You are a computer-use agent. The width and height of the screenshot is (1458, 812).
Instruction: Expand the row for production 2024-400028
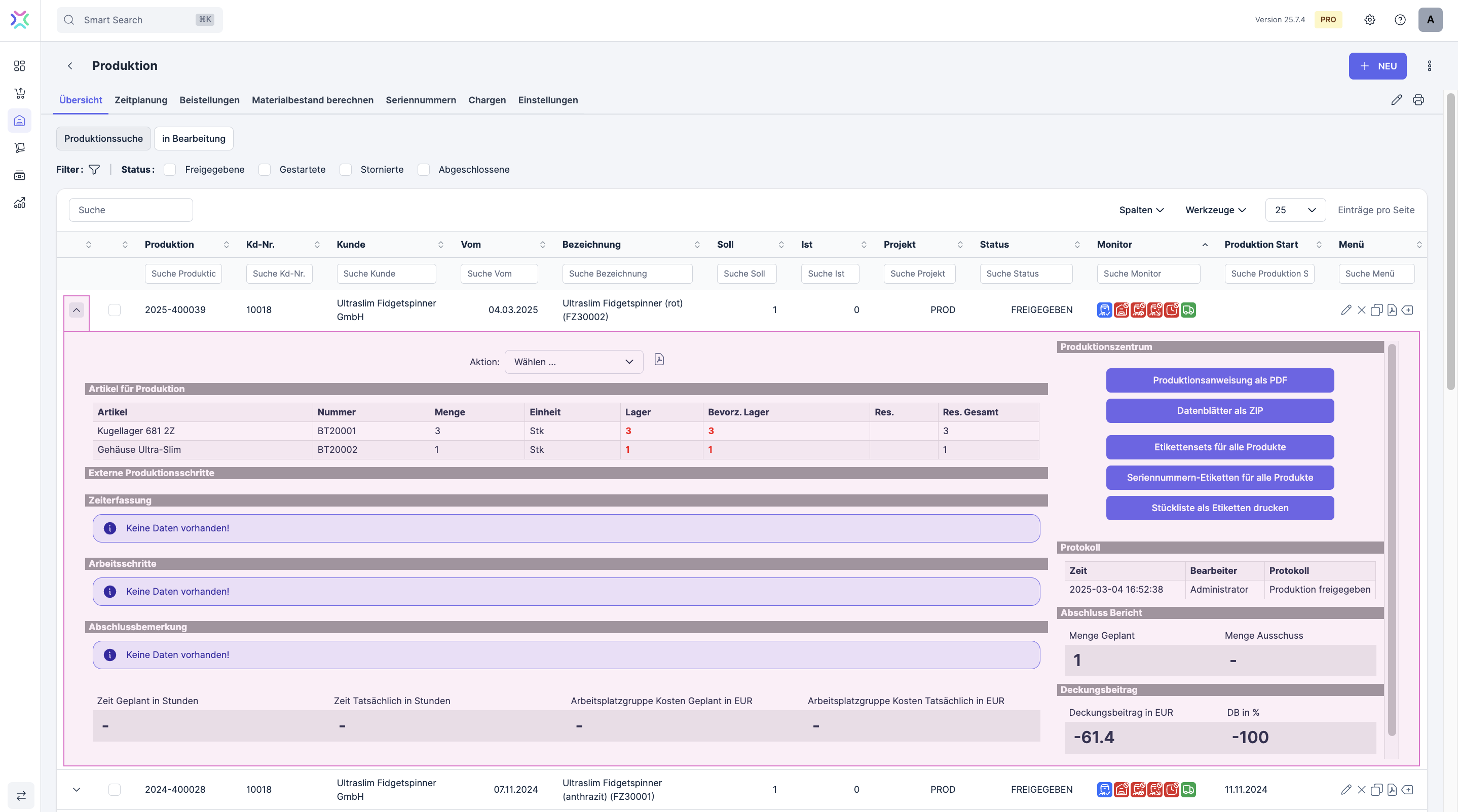point(77,789)
